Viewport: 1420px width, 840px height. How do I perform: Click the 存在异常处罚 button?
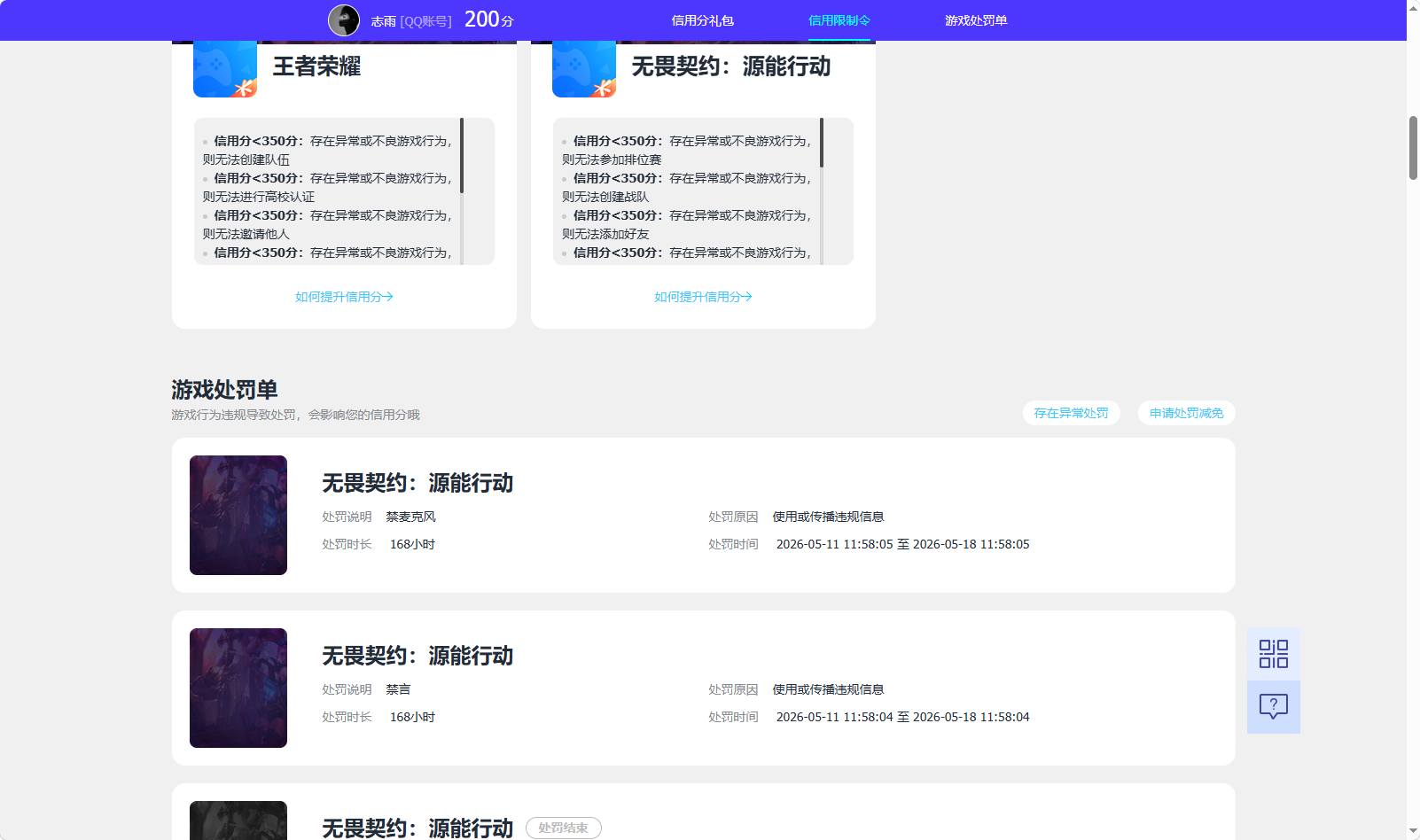1071,413
